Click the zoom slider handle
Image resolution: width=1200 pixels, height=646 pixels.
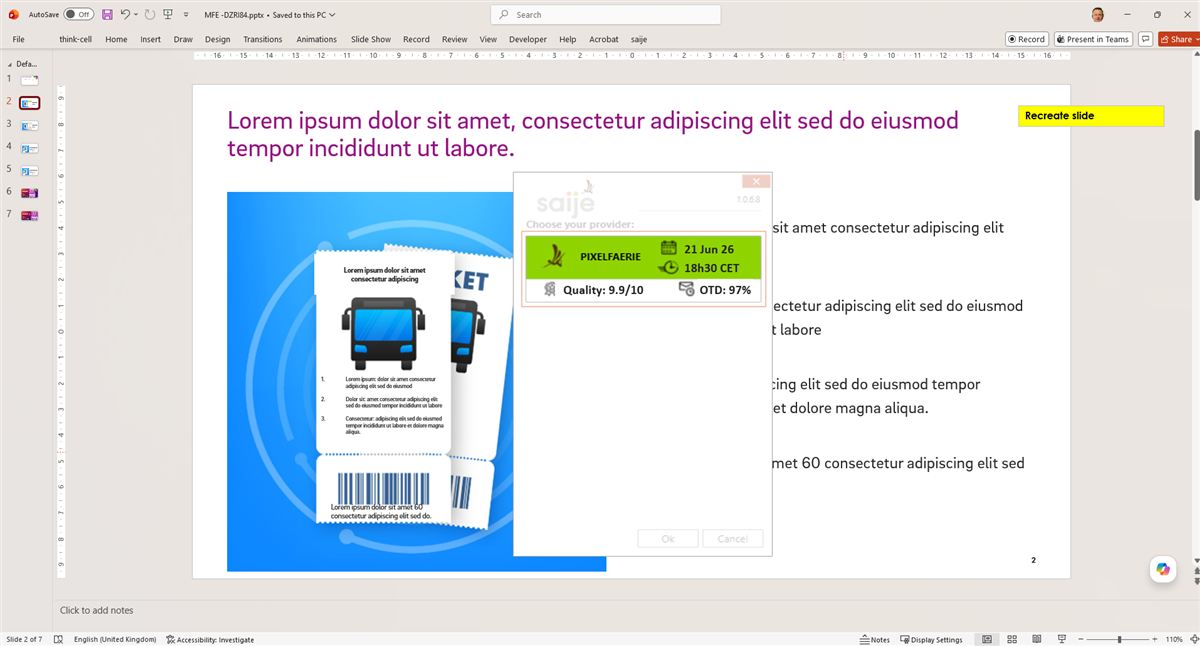tap(1119, 639)
